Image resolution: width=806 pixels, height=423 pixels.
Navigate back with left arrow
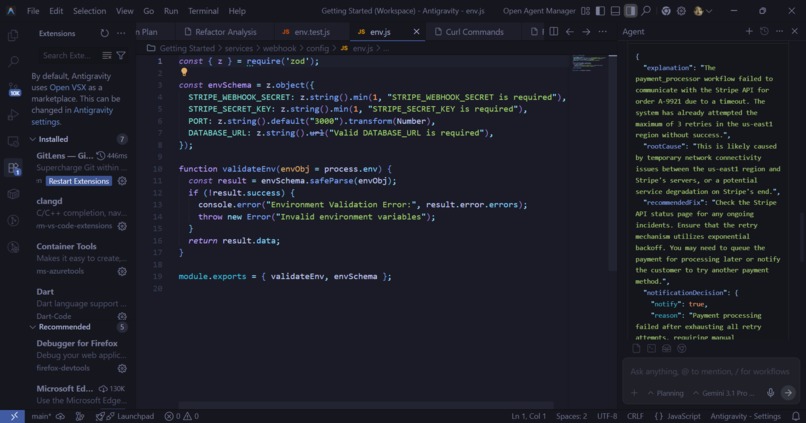570,32
